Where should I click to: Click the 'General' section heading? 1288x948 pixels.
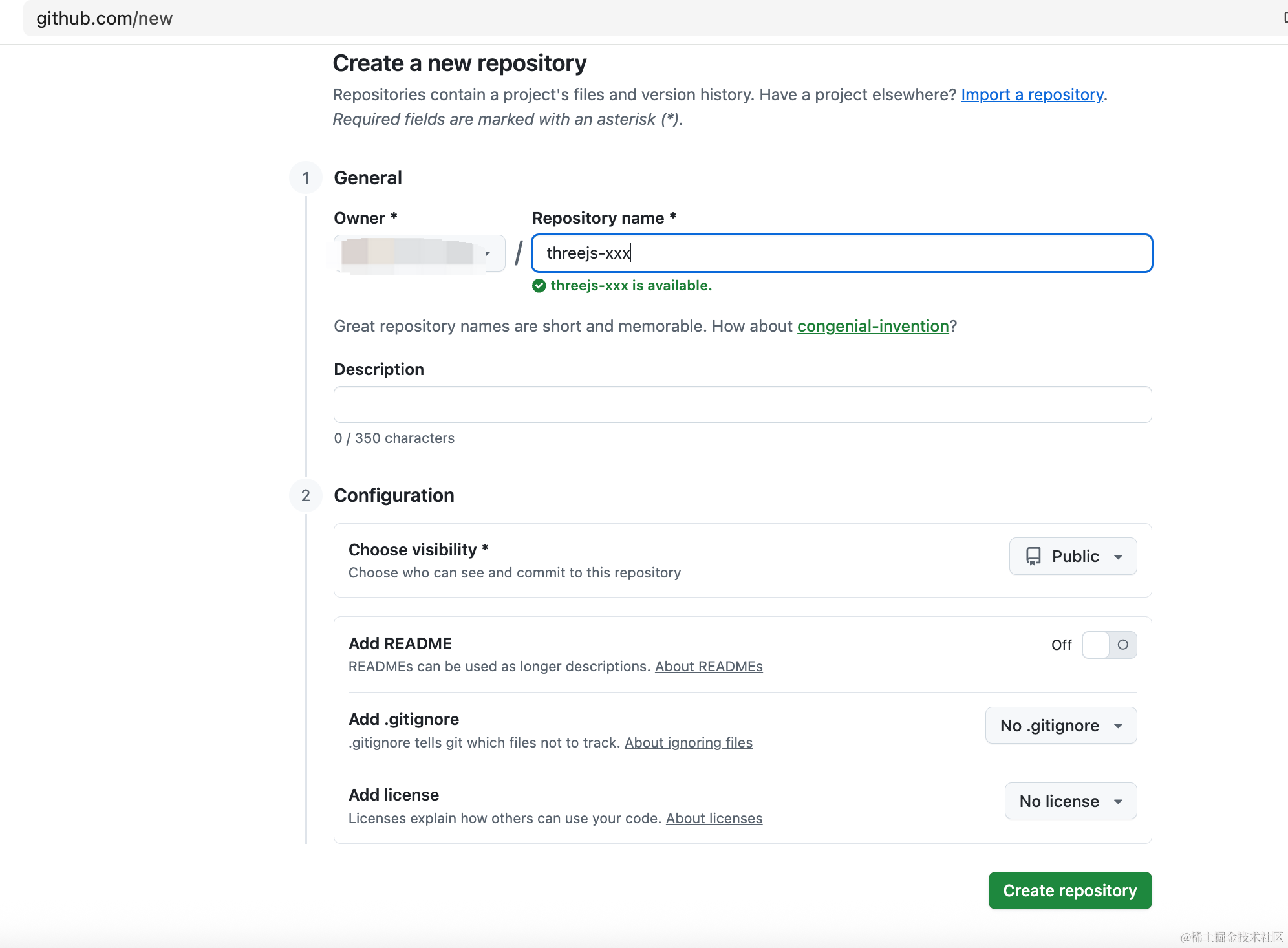(368, 178)
